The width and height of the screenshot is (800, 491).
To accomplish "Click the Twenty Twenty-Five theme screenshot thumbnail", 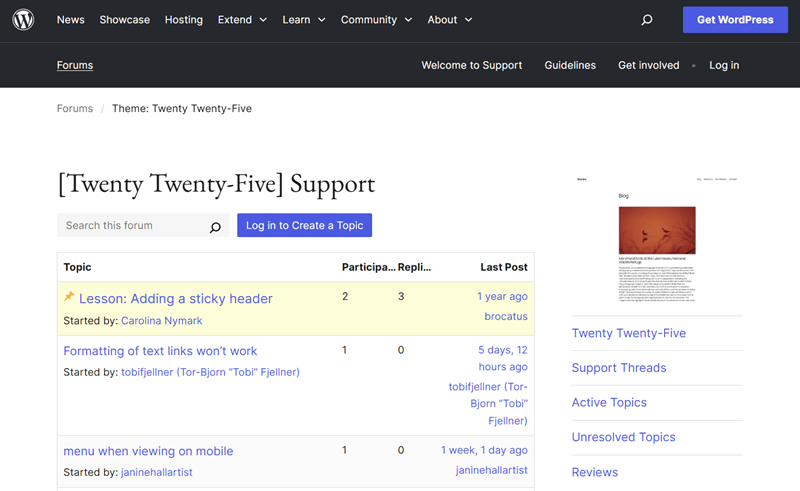I will (x=657, y=239).
